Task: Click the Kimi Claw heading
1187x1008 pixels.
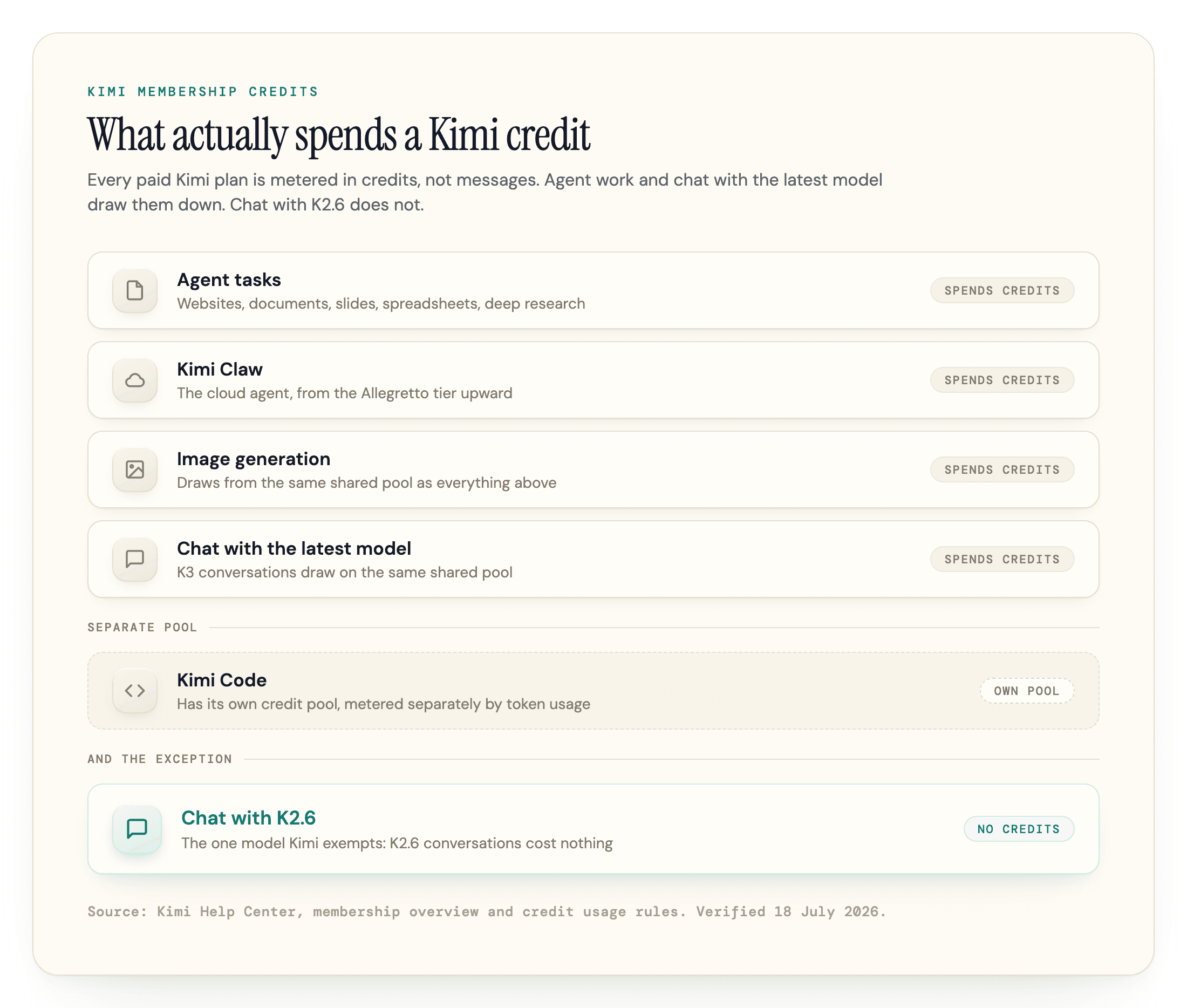Action: [220, 369]
